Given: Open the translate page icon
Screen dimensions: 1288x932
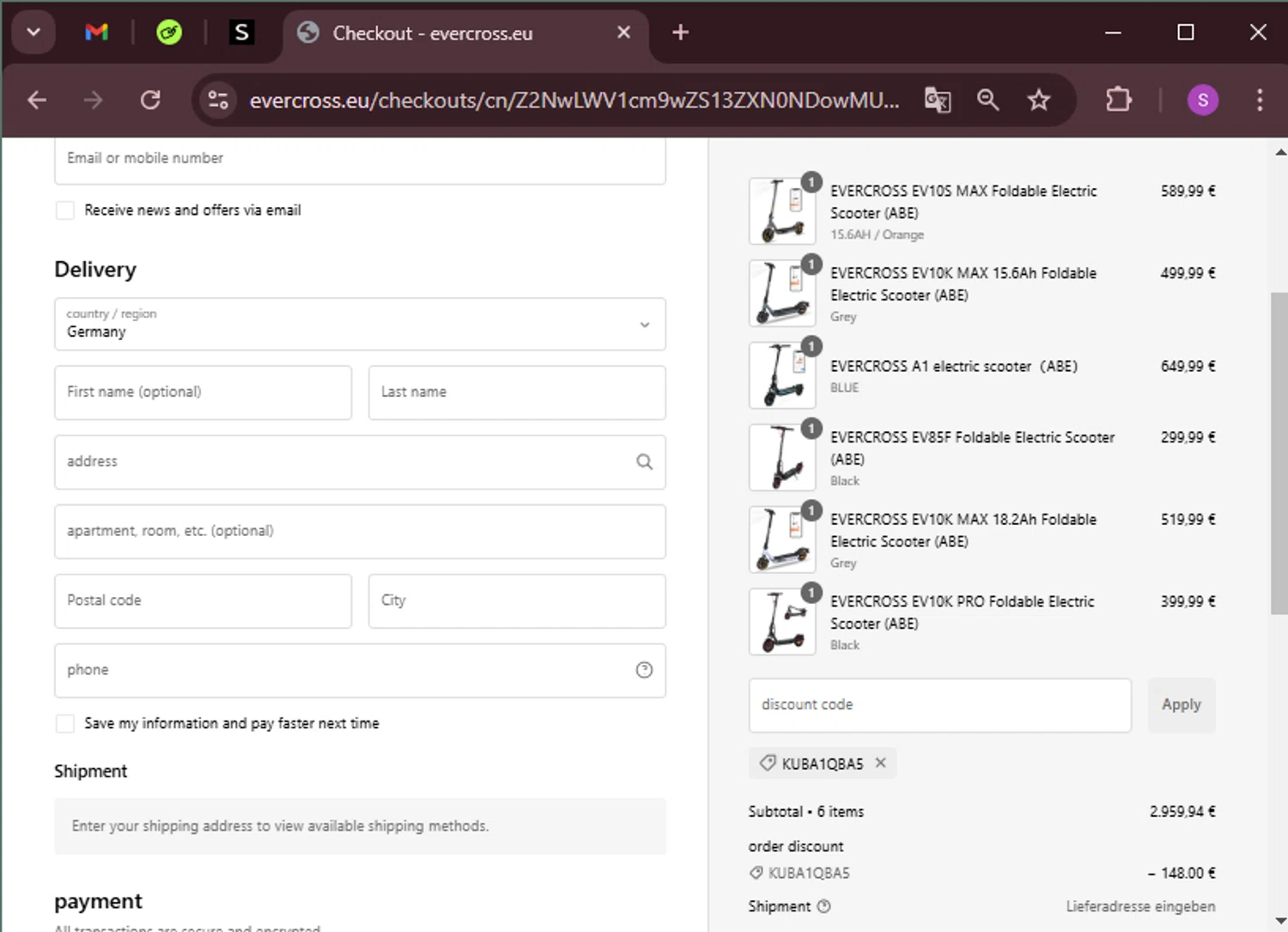Looking at the screenshot, I should (938, 101).
